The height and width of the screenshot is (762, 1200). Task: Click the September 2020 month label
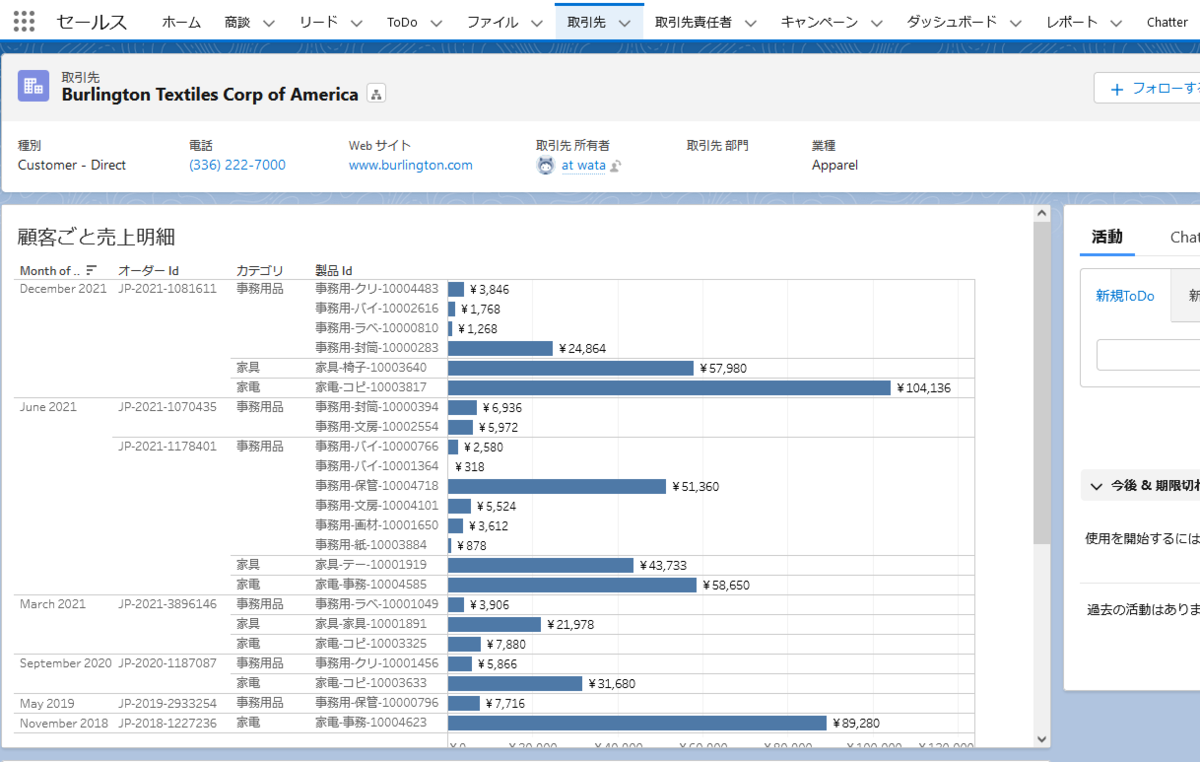point(65,663)
